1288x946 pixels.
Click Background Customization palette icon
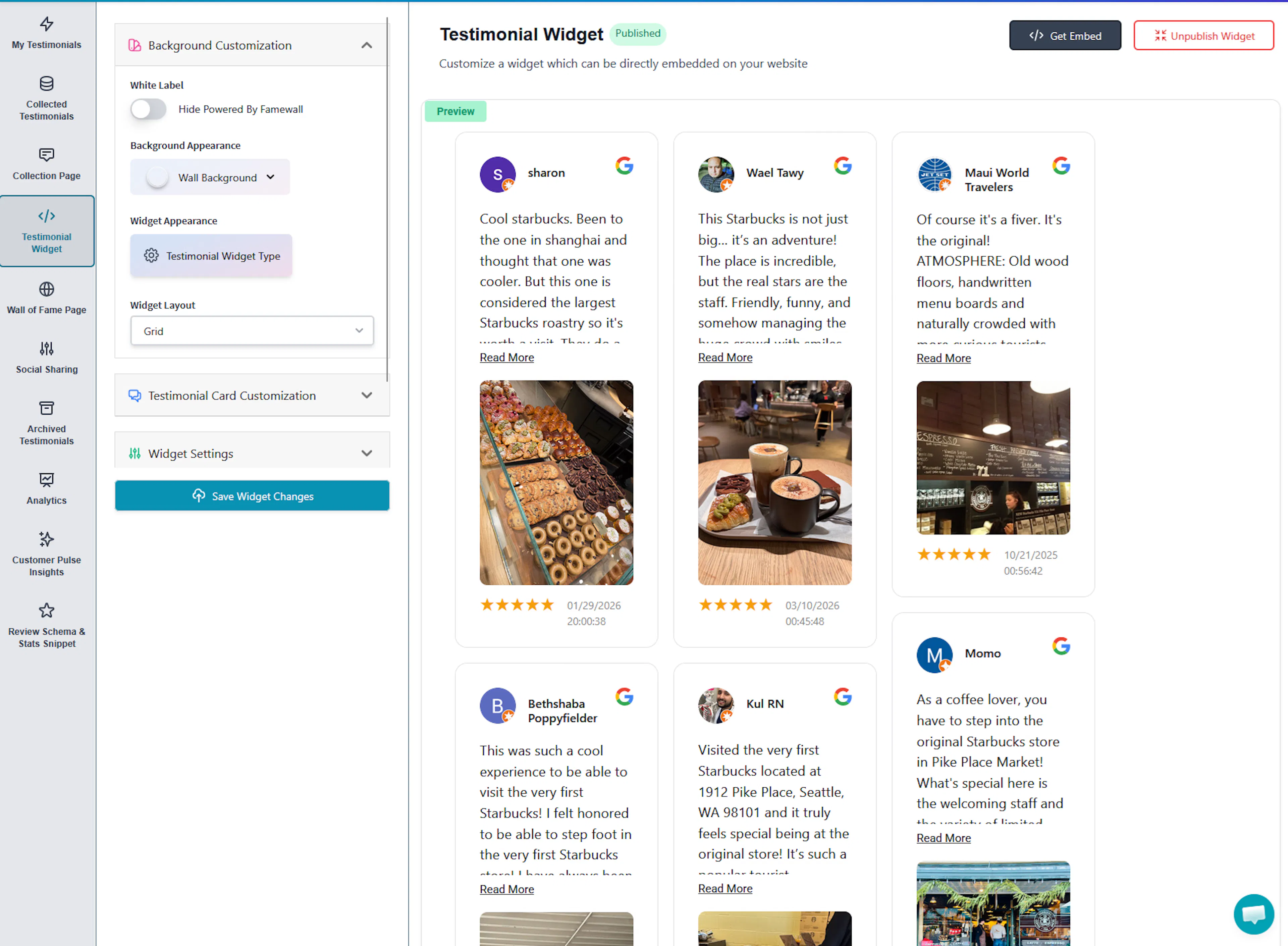pyautogui.click(x=135, y=45)
